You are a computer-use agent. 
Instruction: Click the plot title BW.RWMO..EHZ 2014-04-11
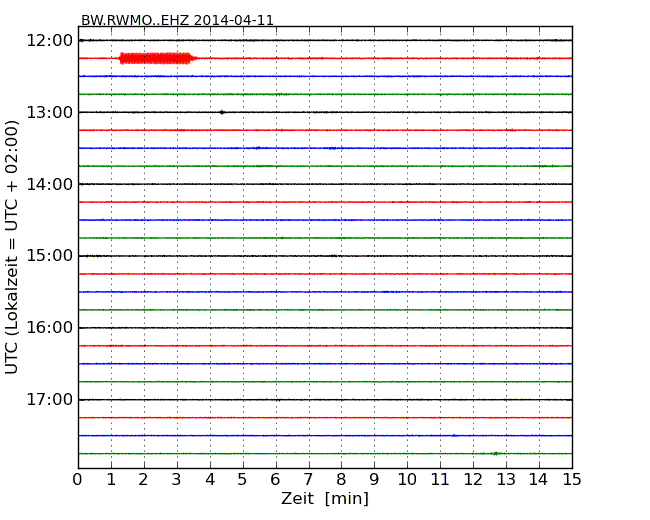click(x=177, y=20)
